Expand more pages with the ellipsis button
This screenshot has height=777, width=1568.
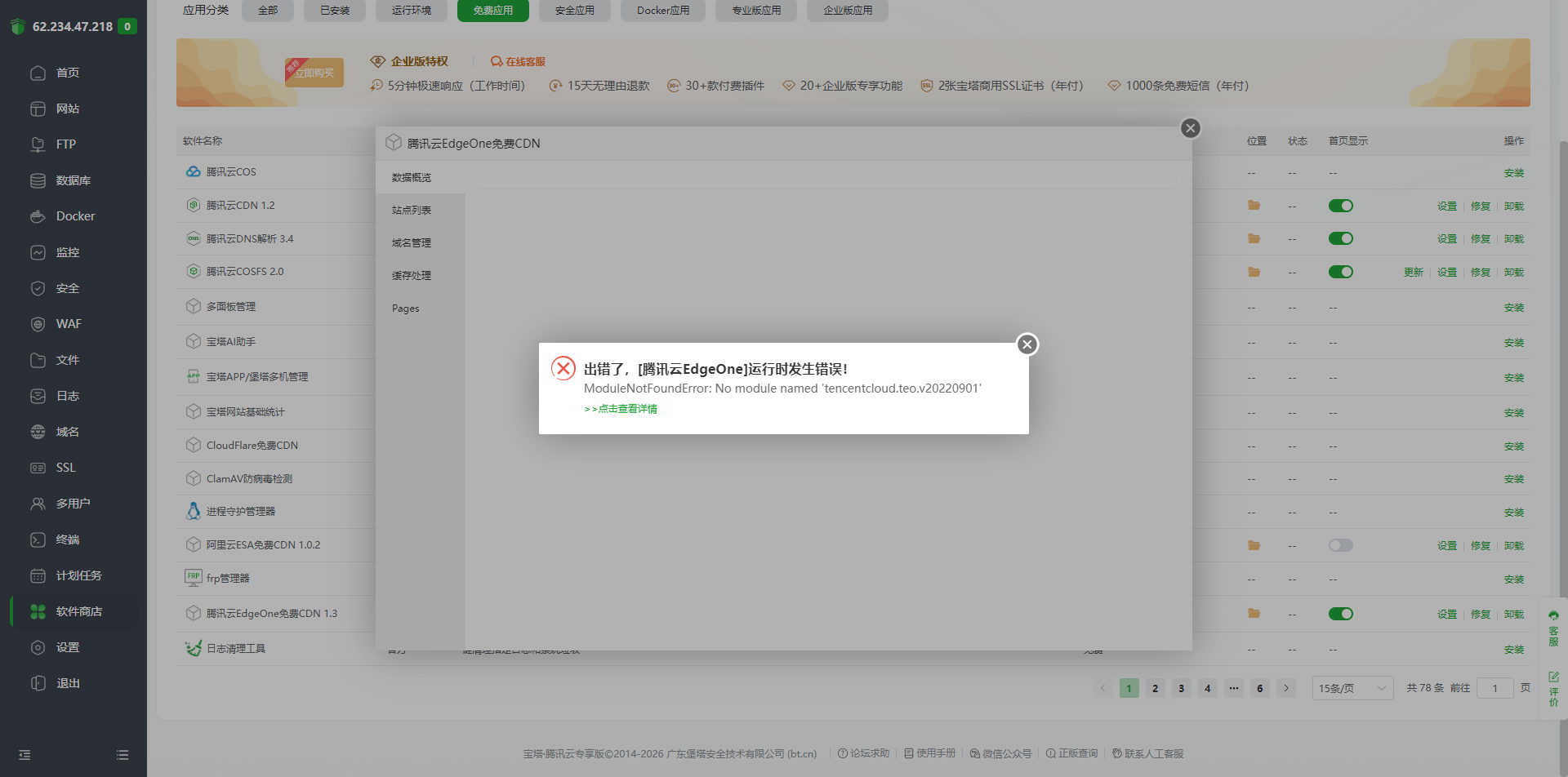point(1233,687)
